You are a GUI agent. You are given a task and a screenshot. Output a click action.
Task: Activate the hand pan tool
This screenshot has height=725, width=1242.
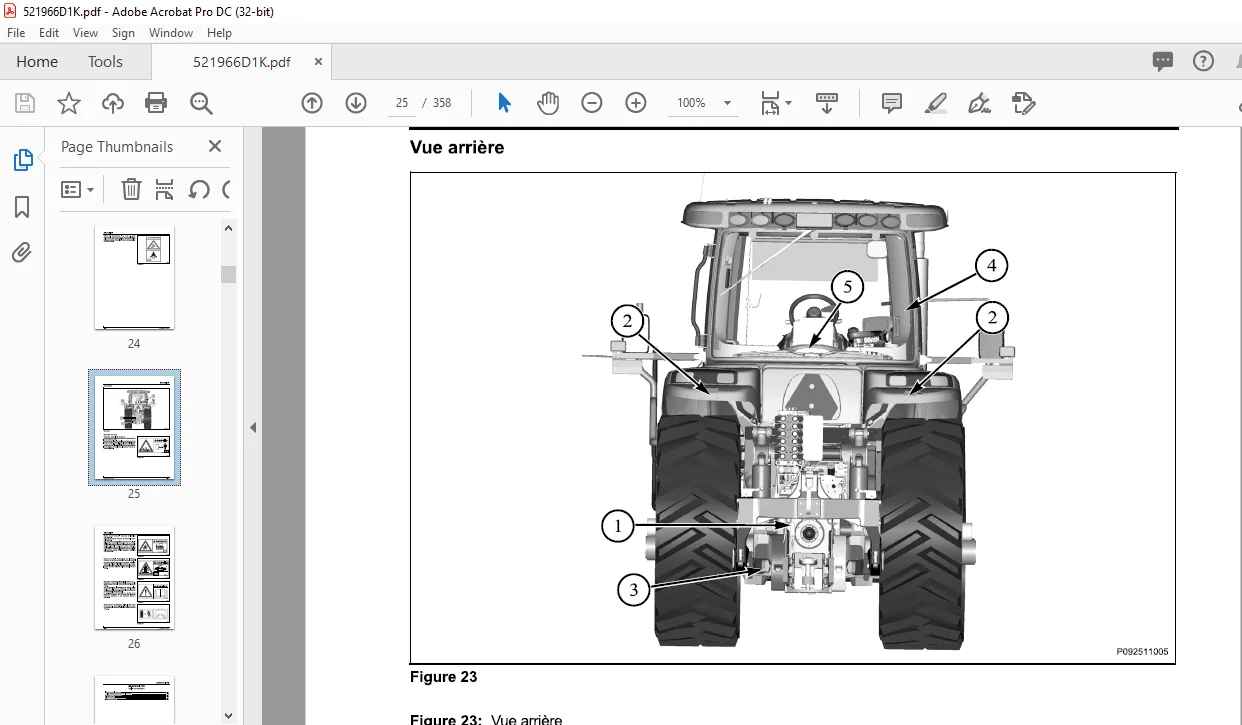coord(548,103)
